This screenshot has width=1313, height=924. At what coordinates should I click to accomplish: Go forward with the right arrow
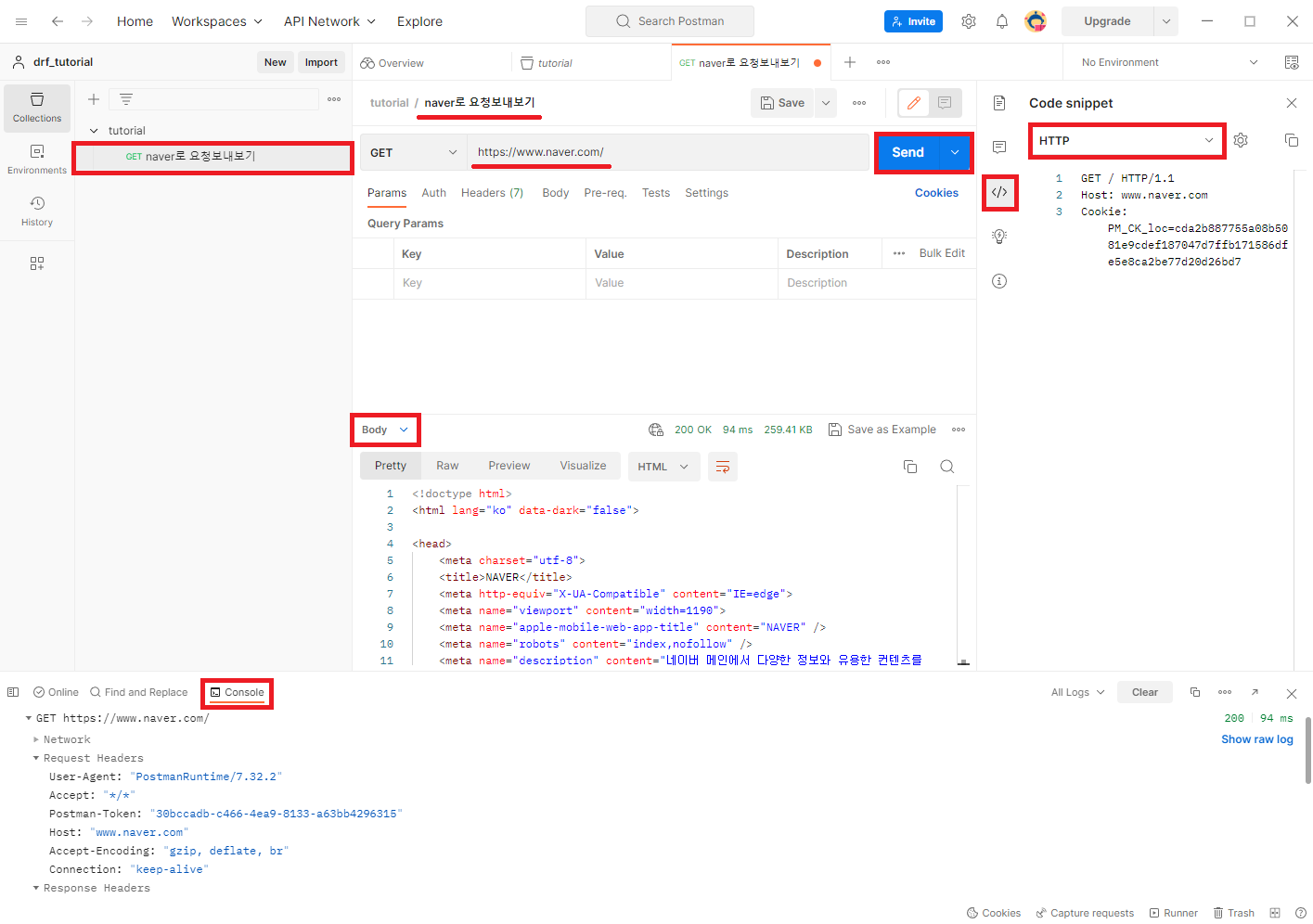87,21
